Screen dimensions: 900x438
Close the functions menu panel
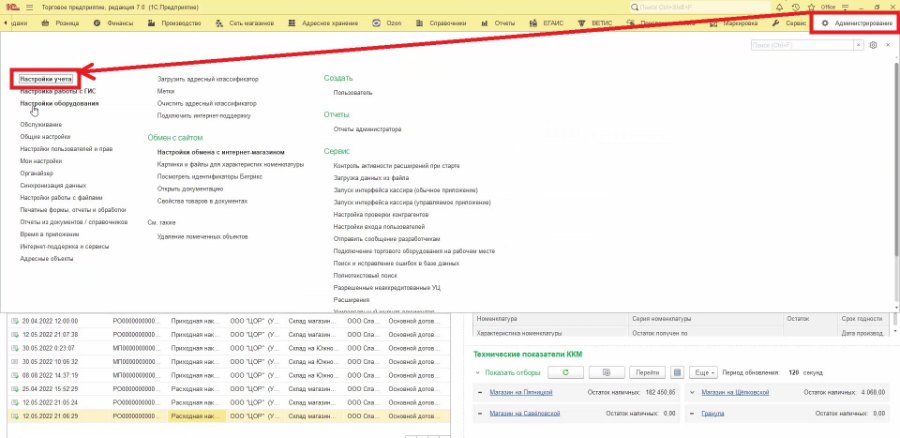(x=888, y=45)
